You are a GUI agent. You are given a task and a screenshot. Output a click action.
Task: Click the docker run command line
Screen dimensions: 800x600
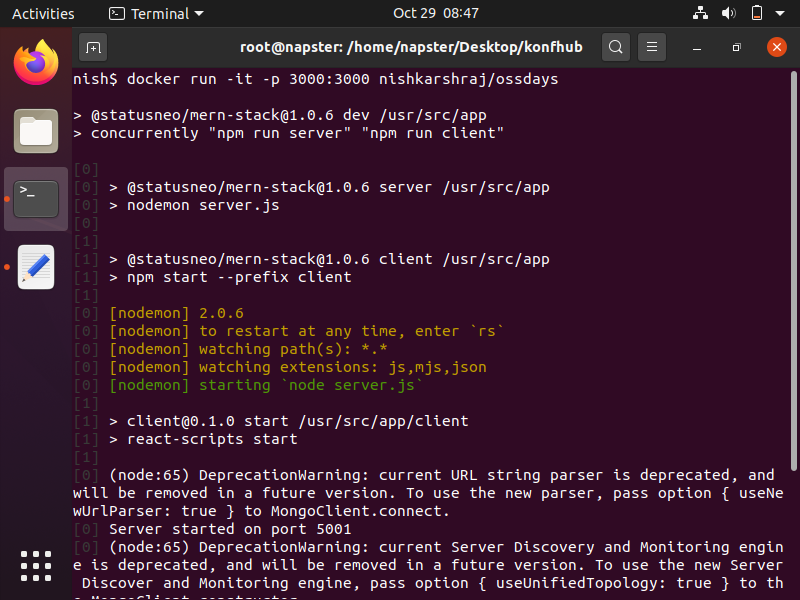[316, 80]
